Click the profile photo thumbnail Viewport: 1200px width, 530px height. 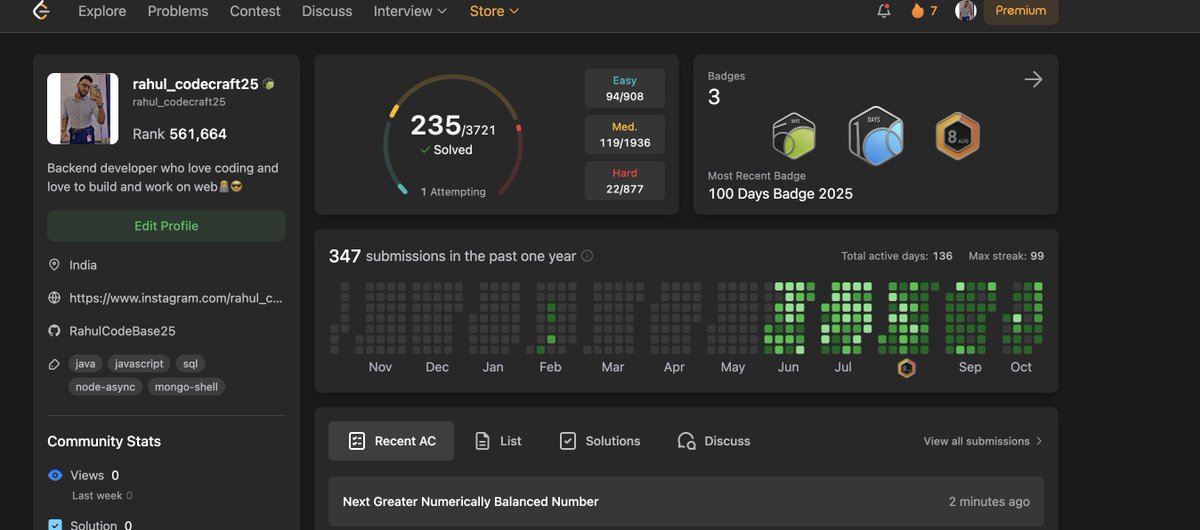[x=83, y=109]
